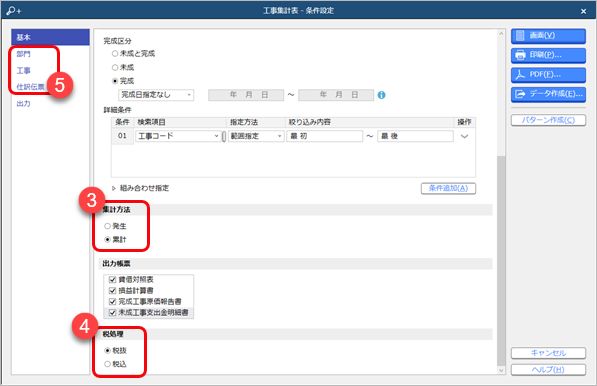597x386 pixels.
Task: Expand row 01 operation chevron
Action: tap(464, 136)
